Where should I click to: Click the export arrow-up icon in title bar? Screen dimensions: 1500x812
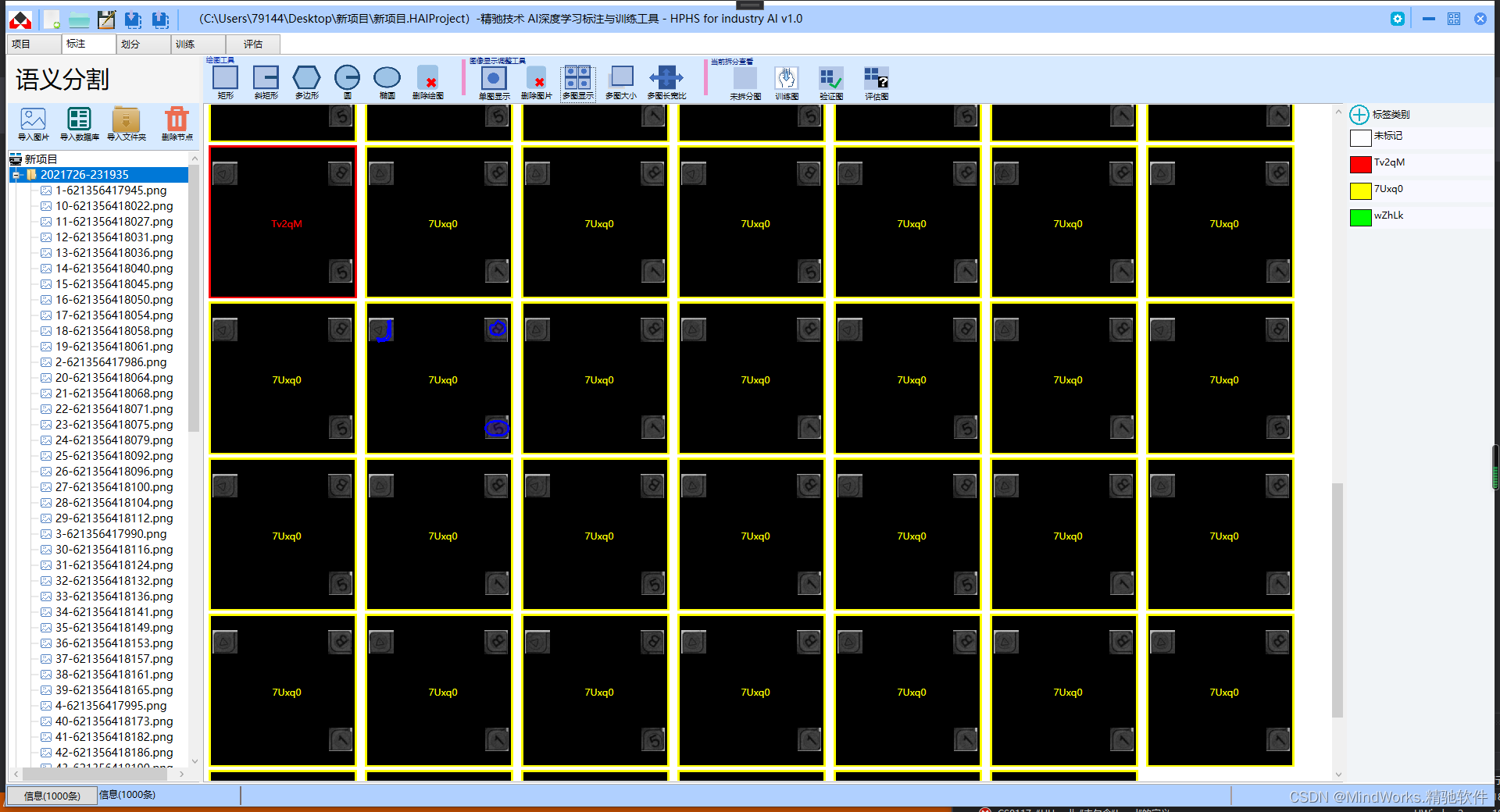(160, 20)
